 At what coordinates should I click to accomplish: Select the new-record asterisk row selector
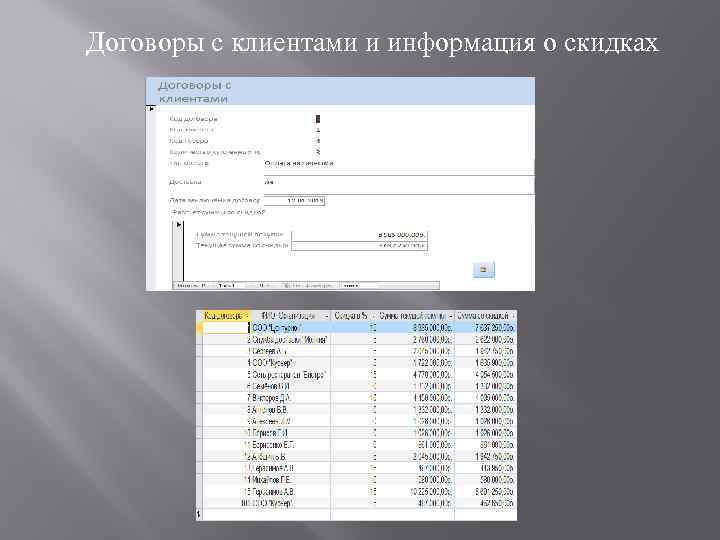[x=199, y=514]
